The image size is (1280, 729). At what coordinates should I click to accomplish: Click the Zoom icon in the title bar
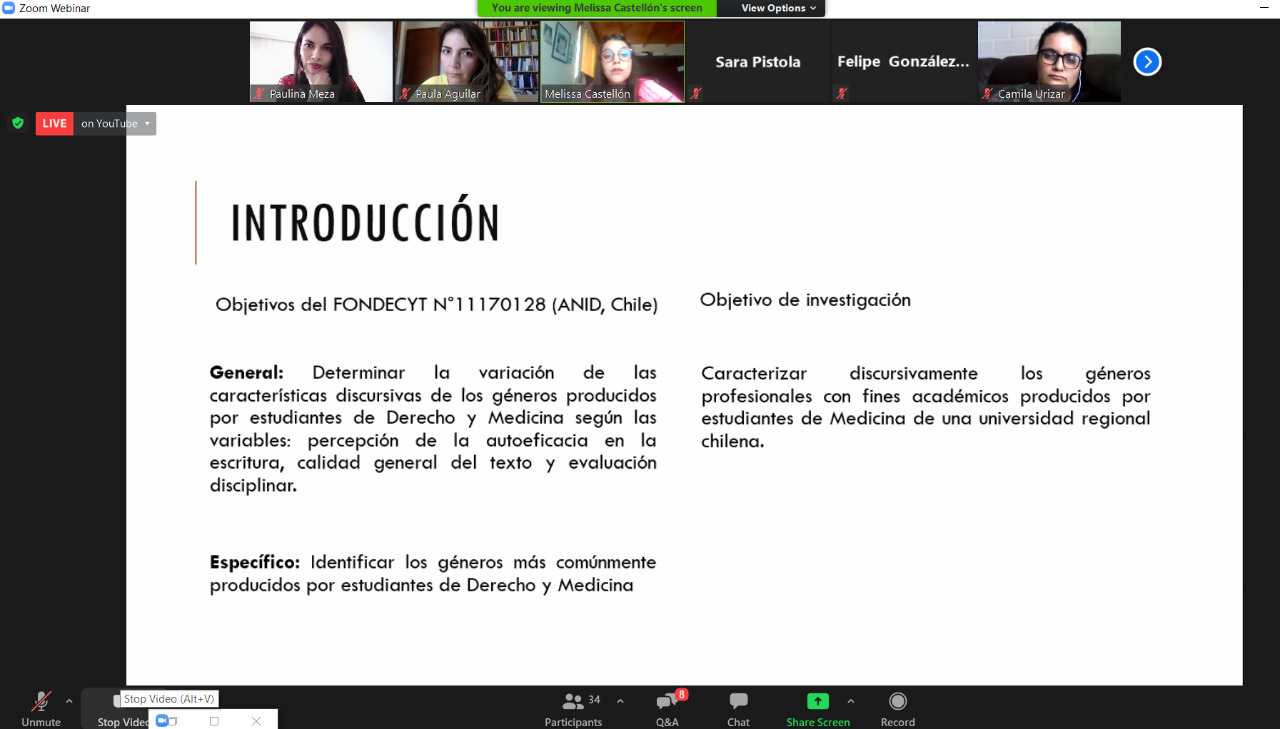pos(9,8)
